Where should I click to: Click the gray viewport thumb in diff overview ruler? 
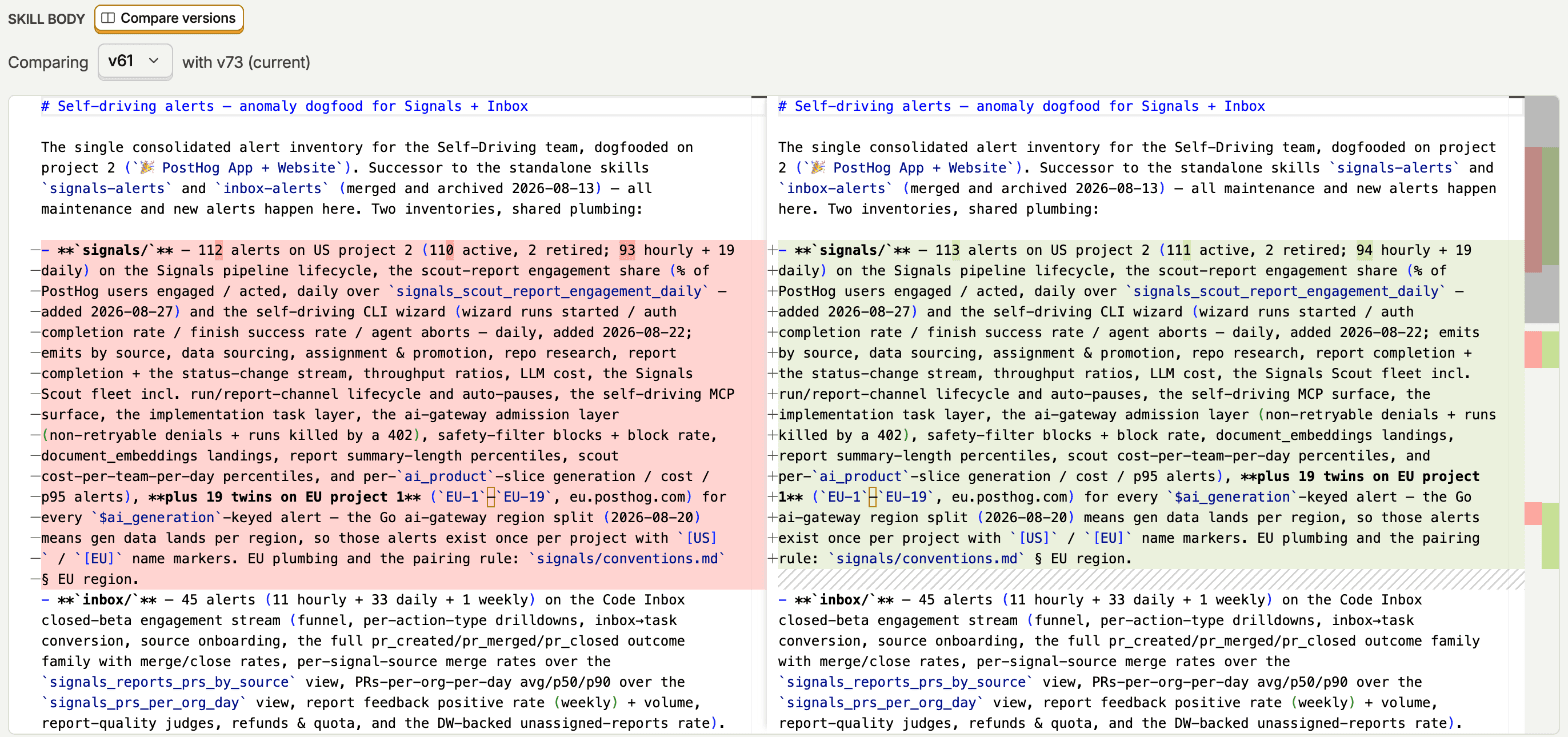[1541, 209]
